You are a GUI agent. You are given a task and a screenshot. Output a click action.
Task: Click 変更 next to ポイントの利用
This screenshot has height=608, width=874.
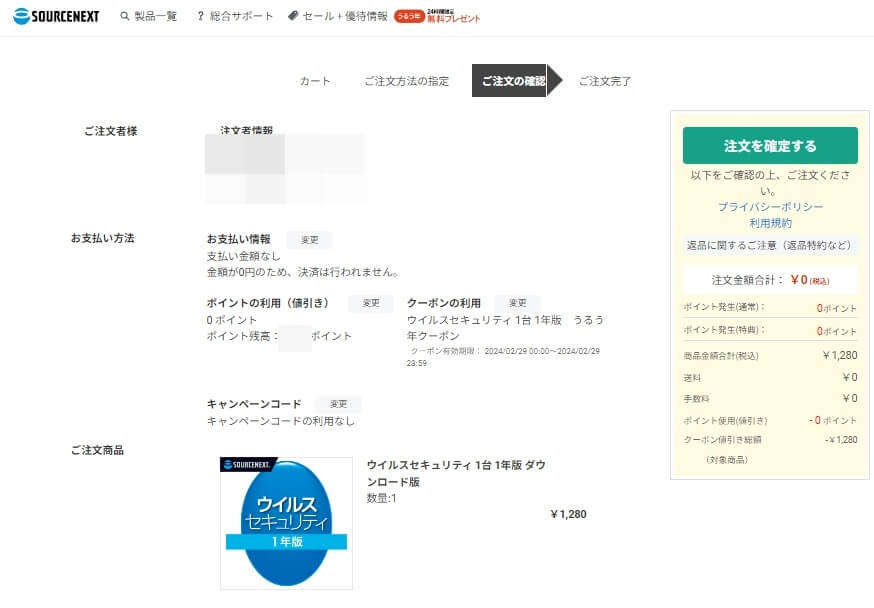click(371, 303)
